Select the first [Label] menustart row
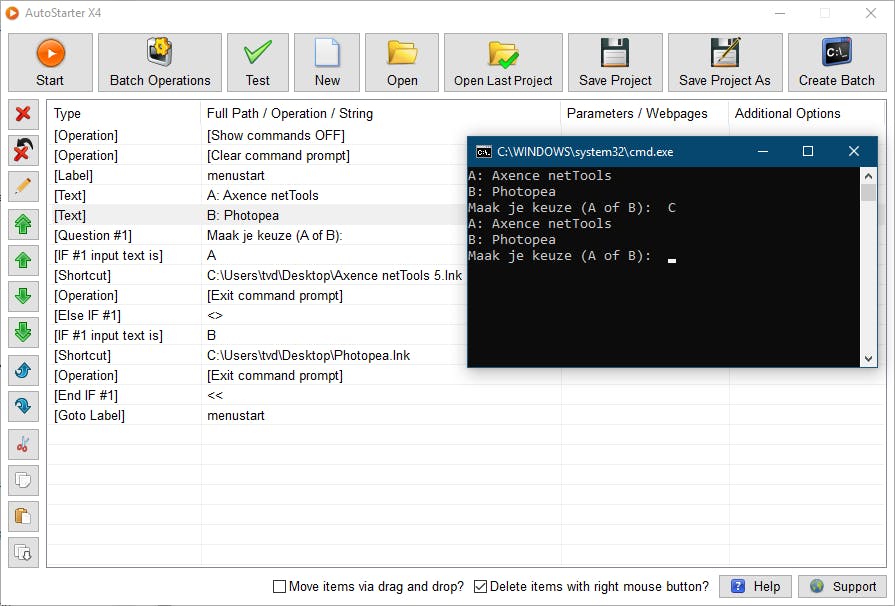Viewport: 895px width, 606px height. pos(257,175)
